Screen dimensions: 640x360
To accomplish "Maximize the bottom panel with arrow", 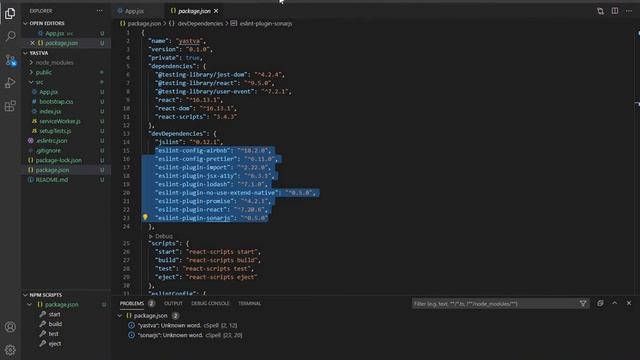I will click(x=615, y=303).
